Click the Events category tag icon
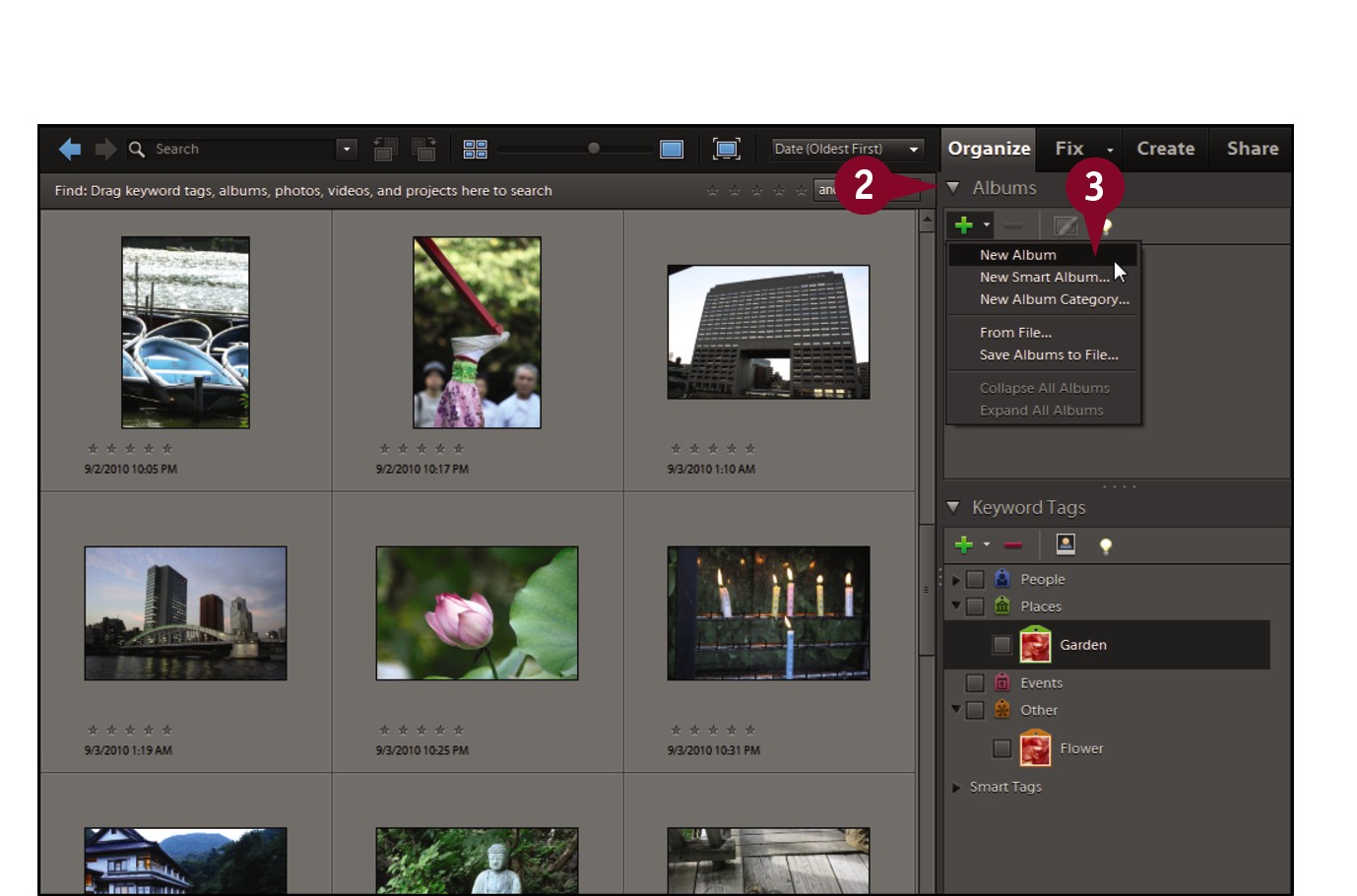Screen dimensions: 1357x896 pos(1002,681)
